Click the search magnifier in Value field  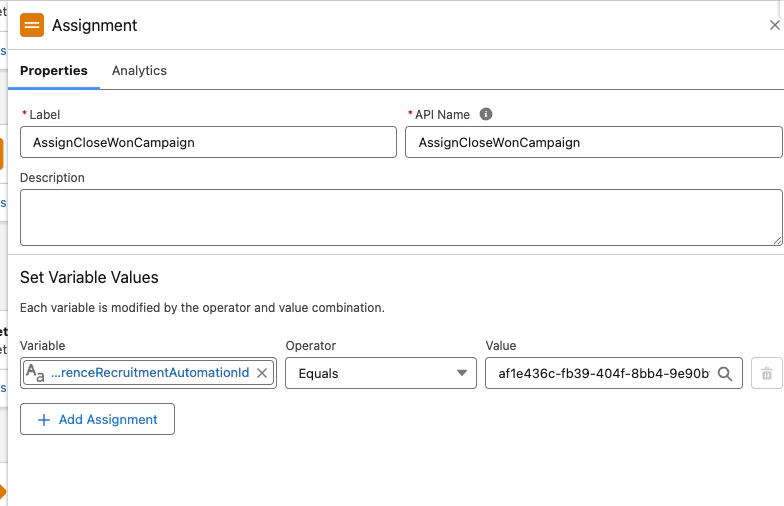coord(725,374)
